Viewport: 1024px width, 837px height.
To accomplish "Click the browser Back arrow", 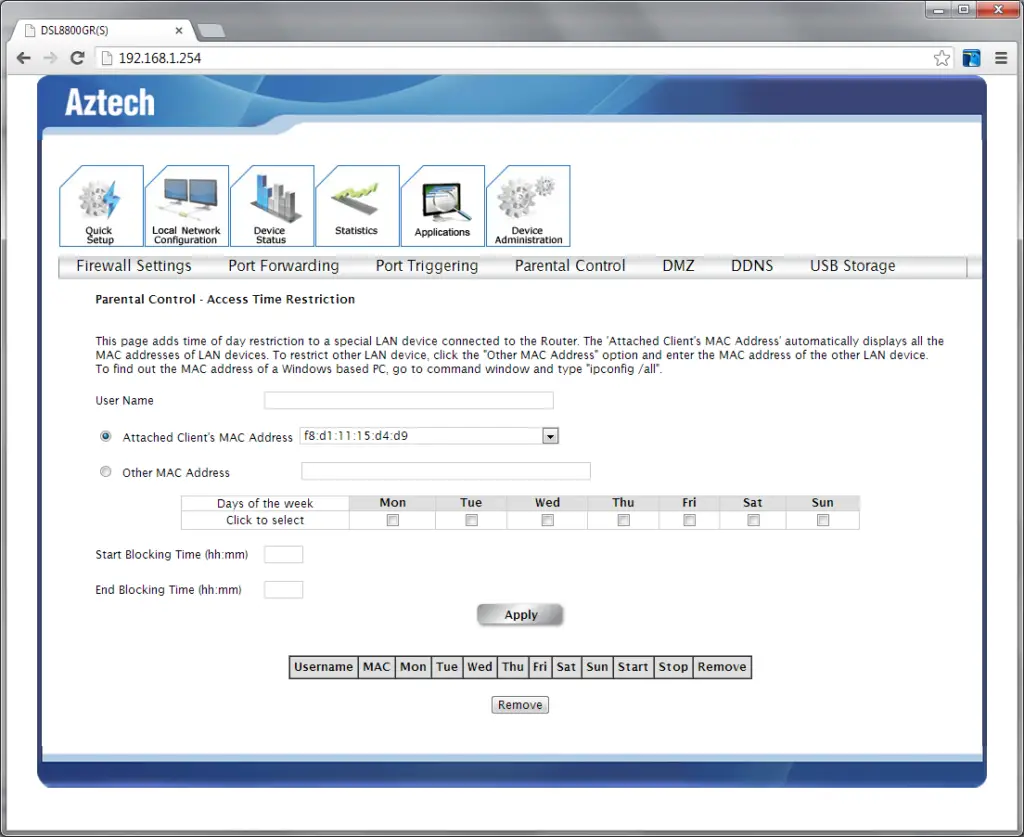I will [x=24, y=58].
